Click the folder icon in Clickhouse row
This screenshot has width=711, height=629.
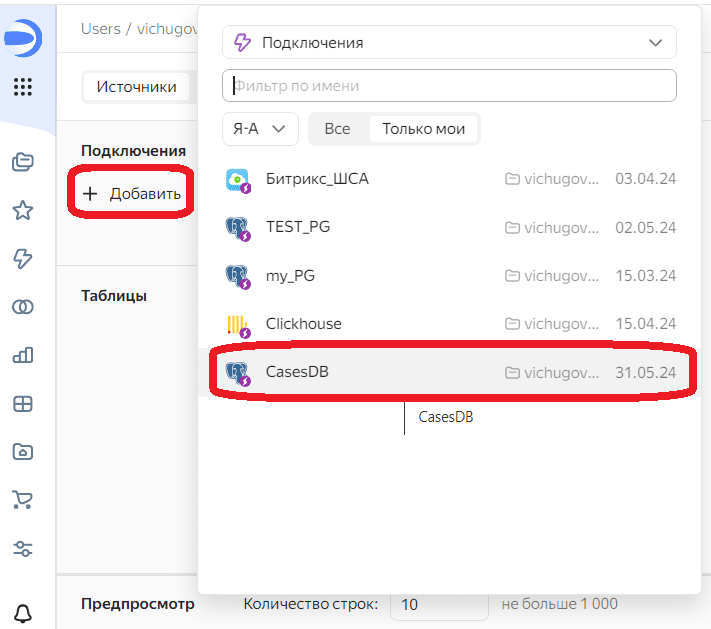pyautogui.click(x=512, y=324)
